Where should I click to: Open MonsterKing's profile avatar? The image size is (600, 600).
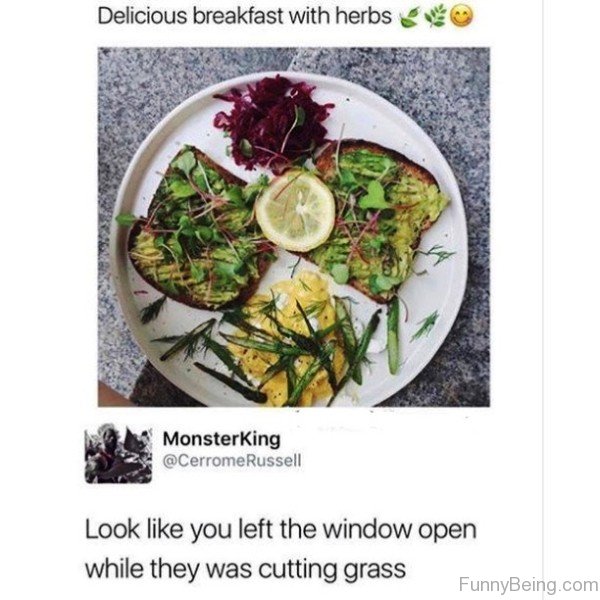point(118,454)
